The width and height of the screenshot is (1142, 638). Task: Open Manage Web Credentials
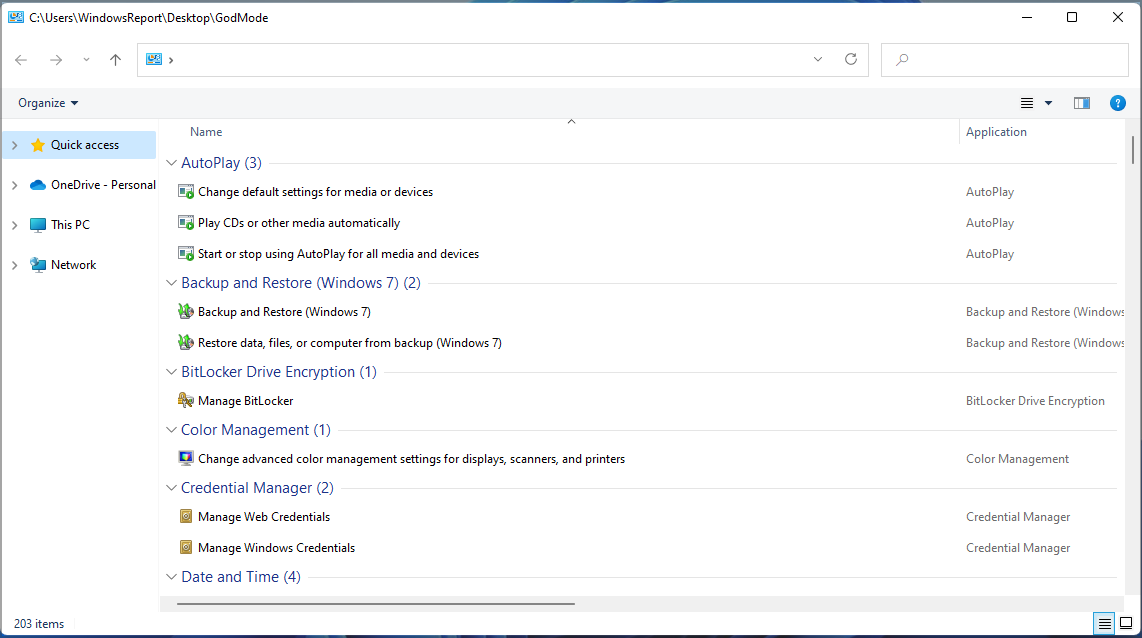coord(264,517)
